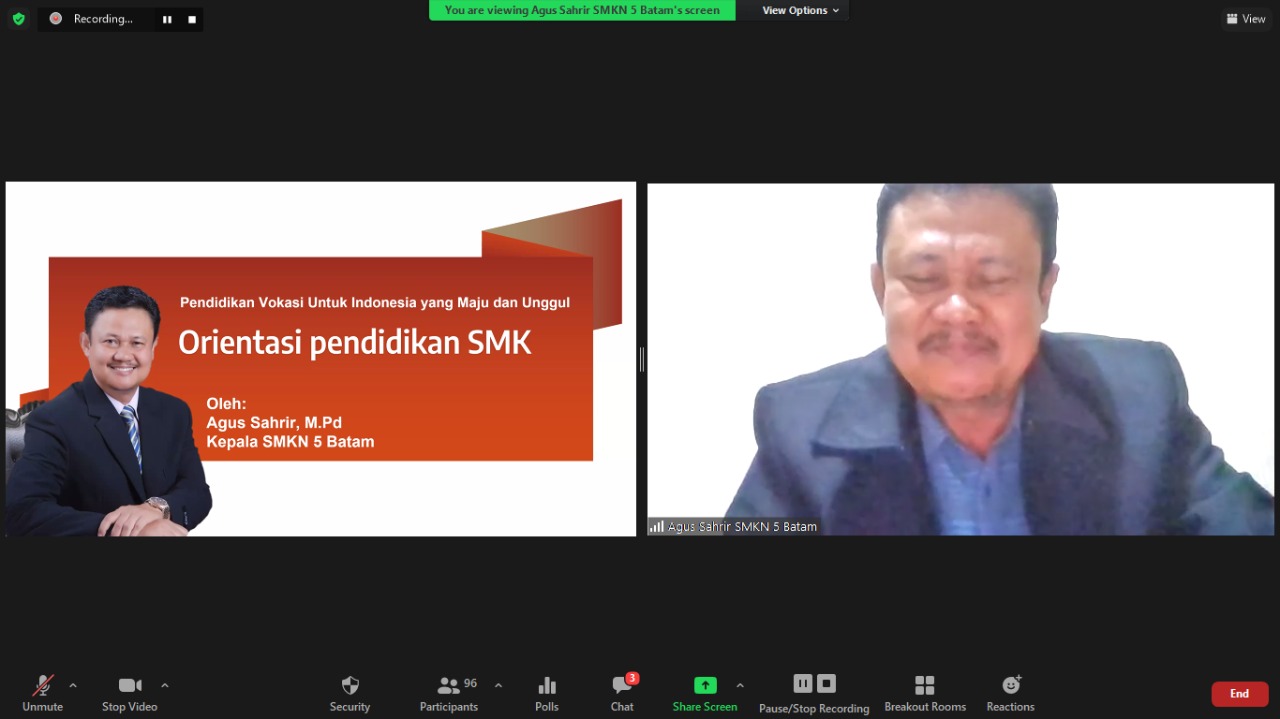Open Breakout Rooms
The image size is (1280, 719).
point(925,694)
